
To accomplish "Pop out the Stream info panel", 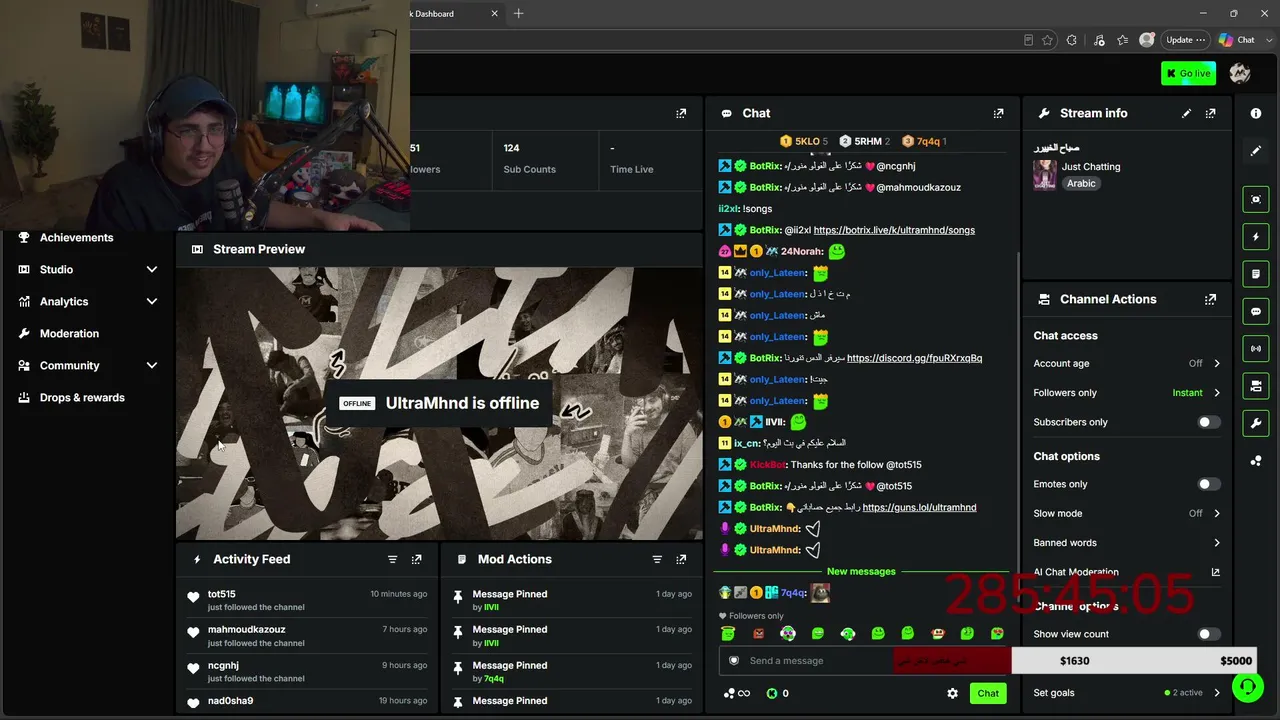I will tap(1211, 114).
